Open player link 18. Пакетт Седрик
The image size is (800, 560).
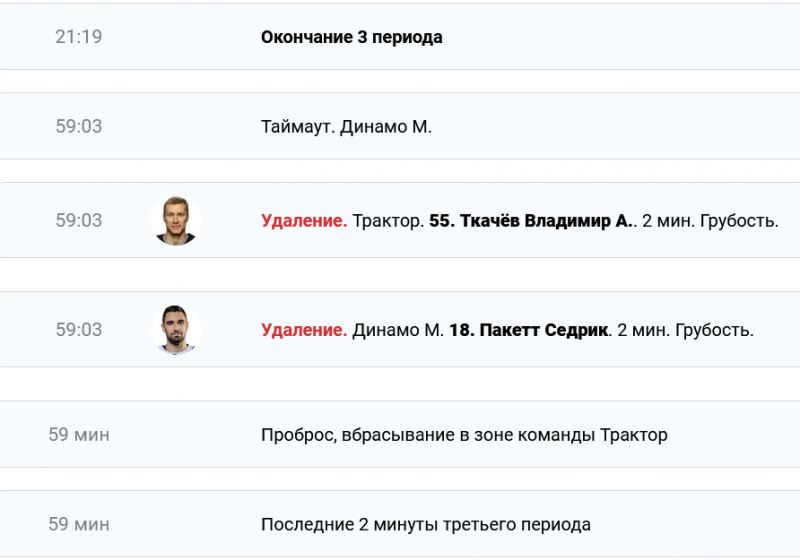coord(529,330)
